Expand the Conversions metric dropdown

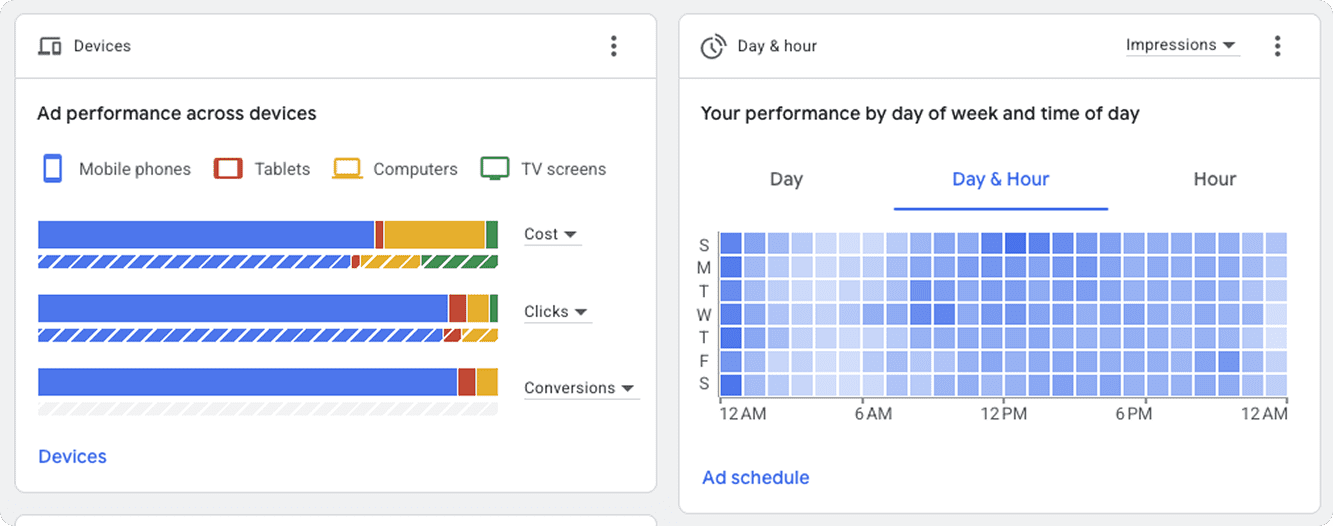click(580, 388)
